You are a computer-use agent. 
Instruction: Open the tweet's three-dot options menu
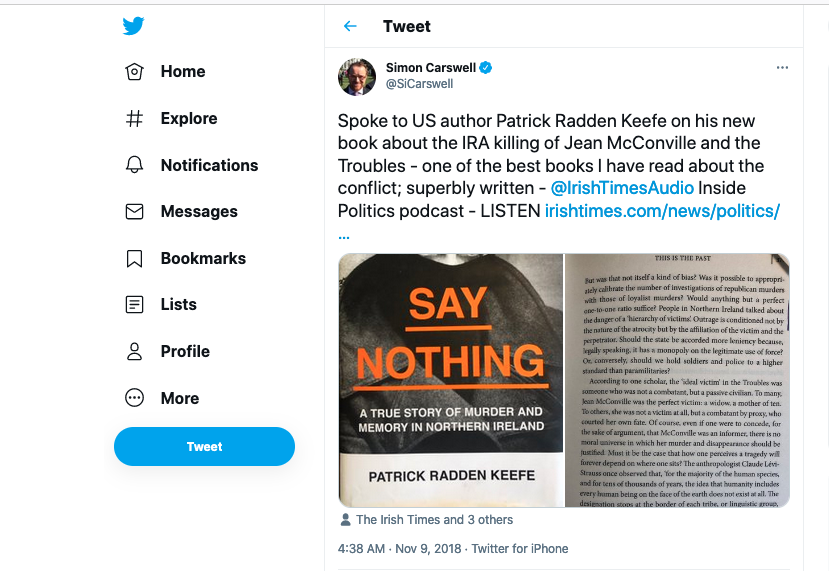click(782, 68)
